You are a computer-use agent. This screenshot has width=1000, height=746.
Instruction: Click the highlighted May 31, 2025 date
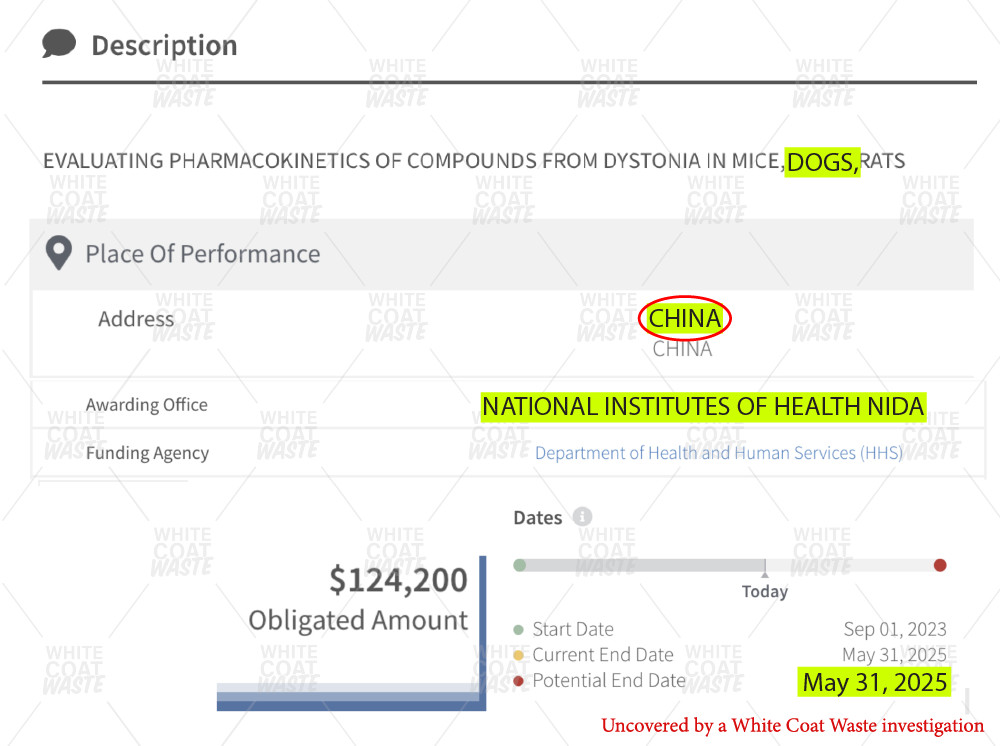click(874, 682)
